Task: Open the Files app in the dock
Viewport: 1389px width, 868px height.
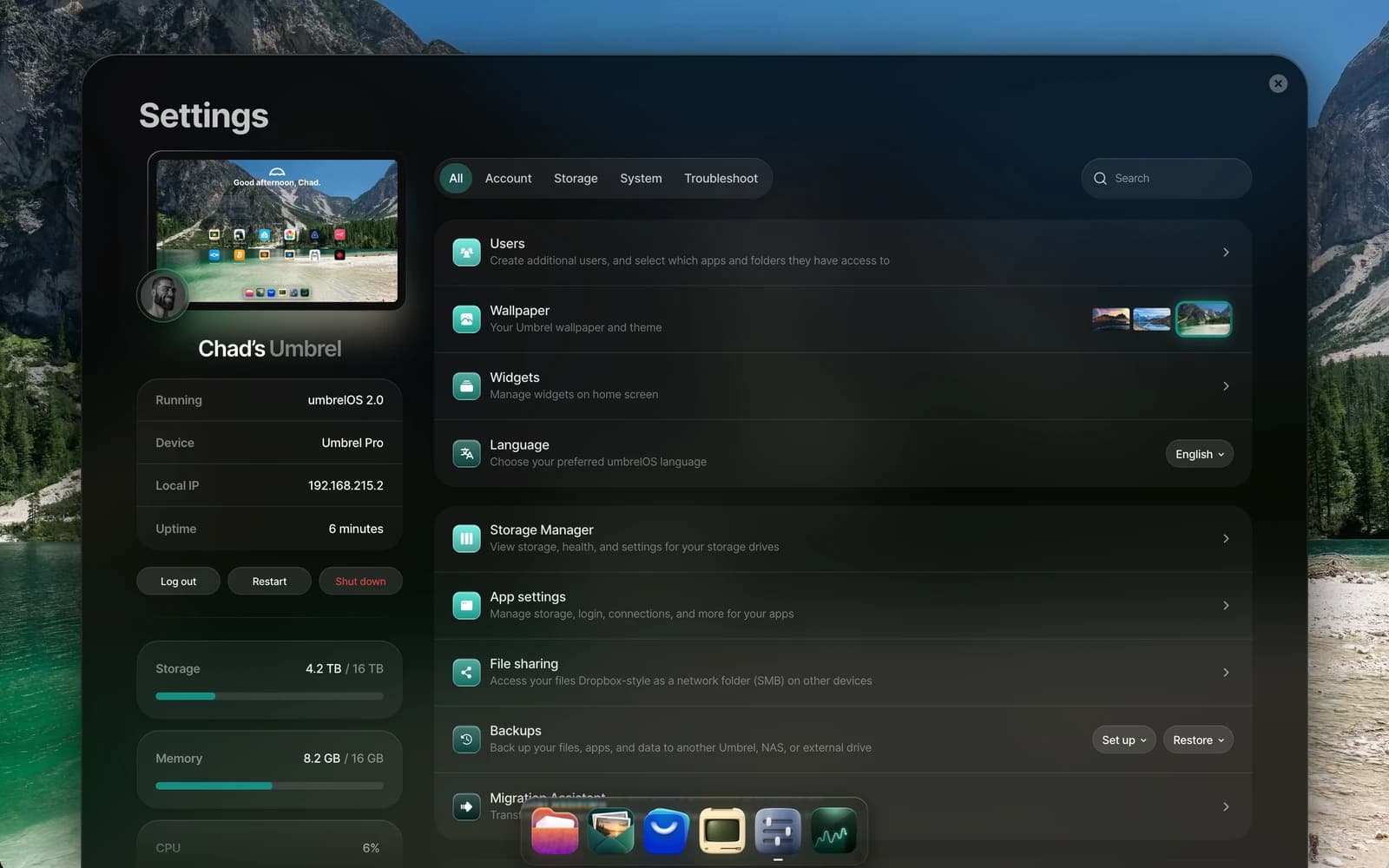Action: [555, 831]
